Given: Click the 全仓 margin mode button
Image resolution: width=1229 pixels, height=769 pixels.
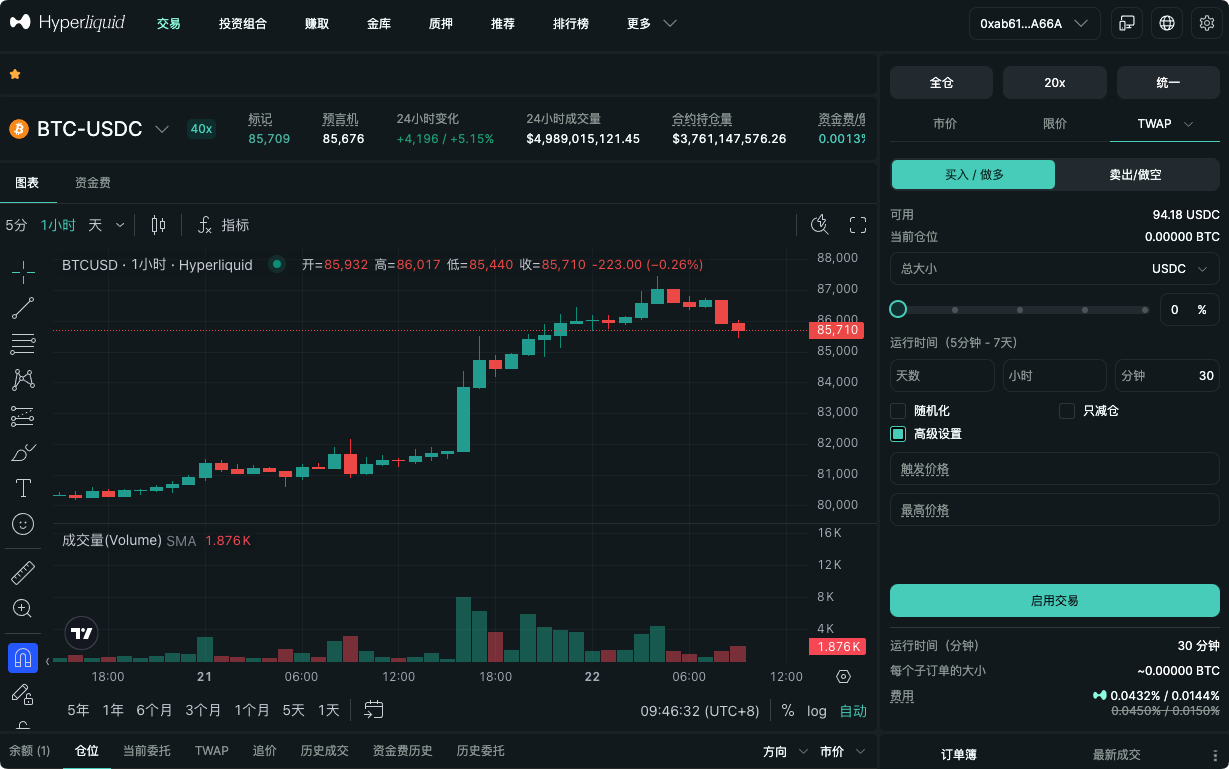Looking at the screenshot, I should click(941, 83).
